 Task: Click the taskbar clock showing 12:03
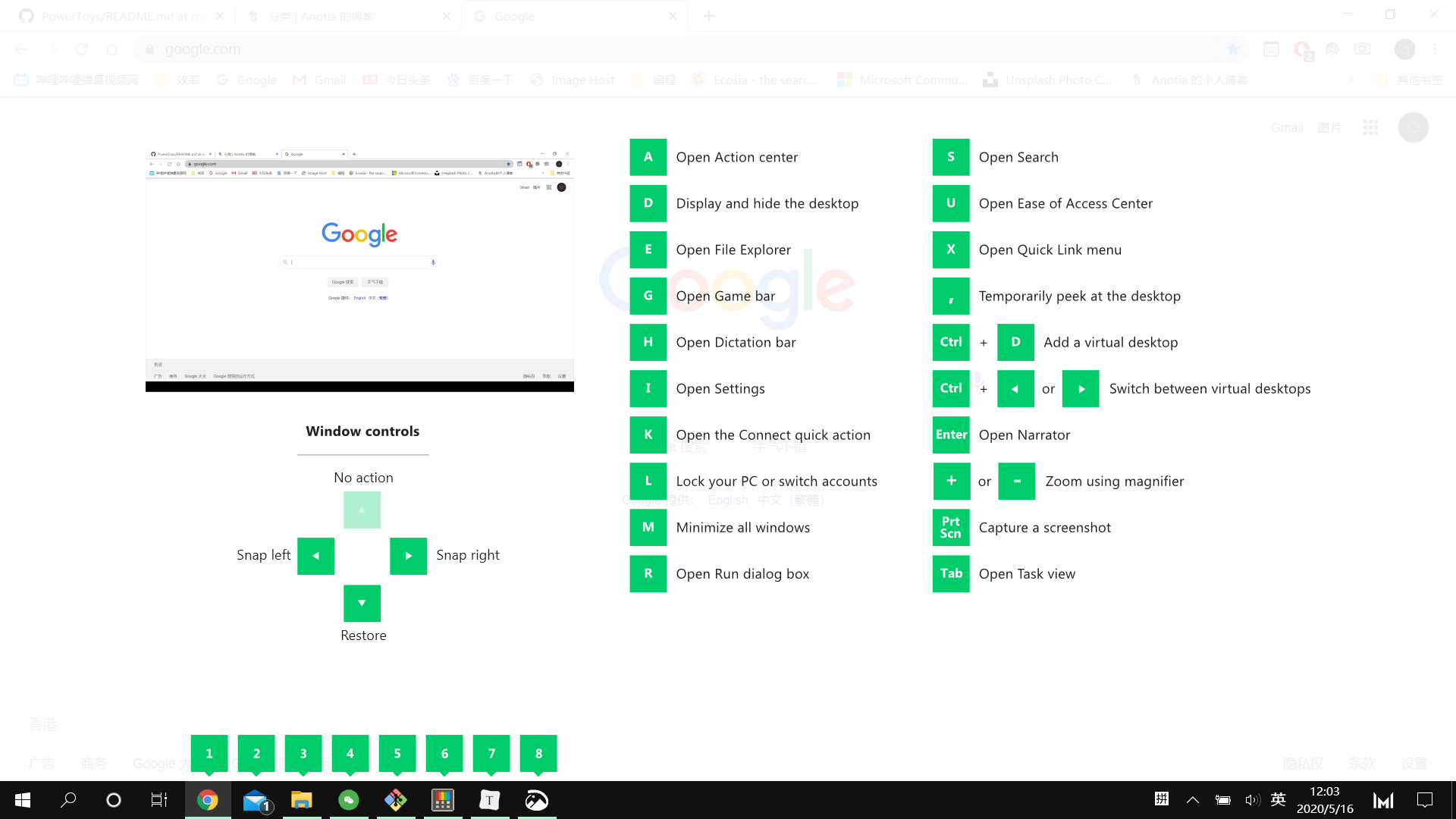[x=1324, y=800]
